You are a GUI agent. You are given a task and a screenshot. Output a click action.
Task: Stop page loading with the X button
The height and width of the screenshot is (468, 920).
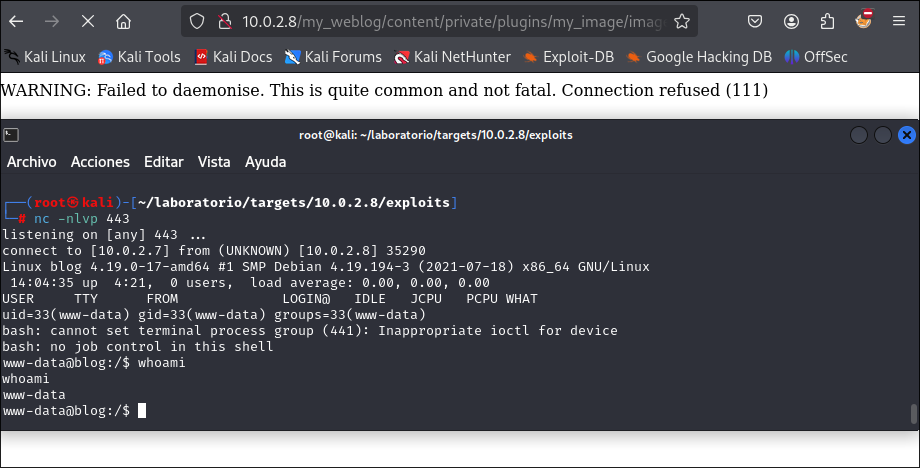[x=88, y=22]
